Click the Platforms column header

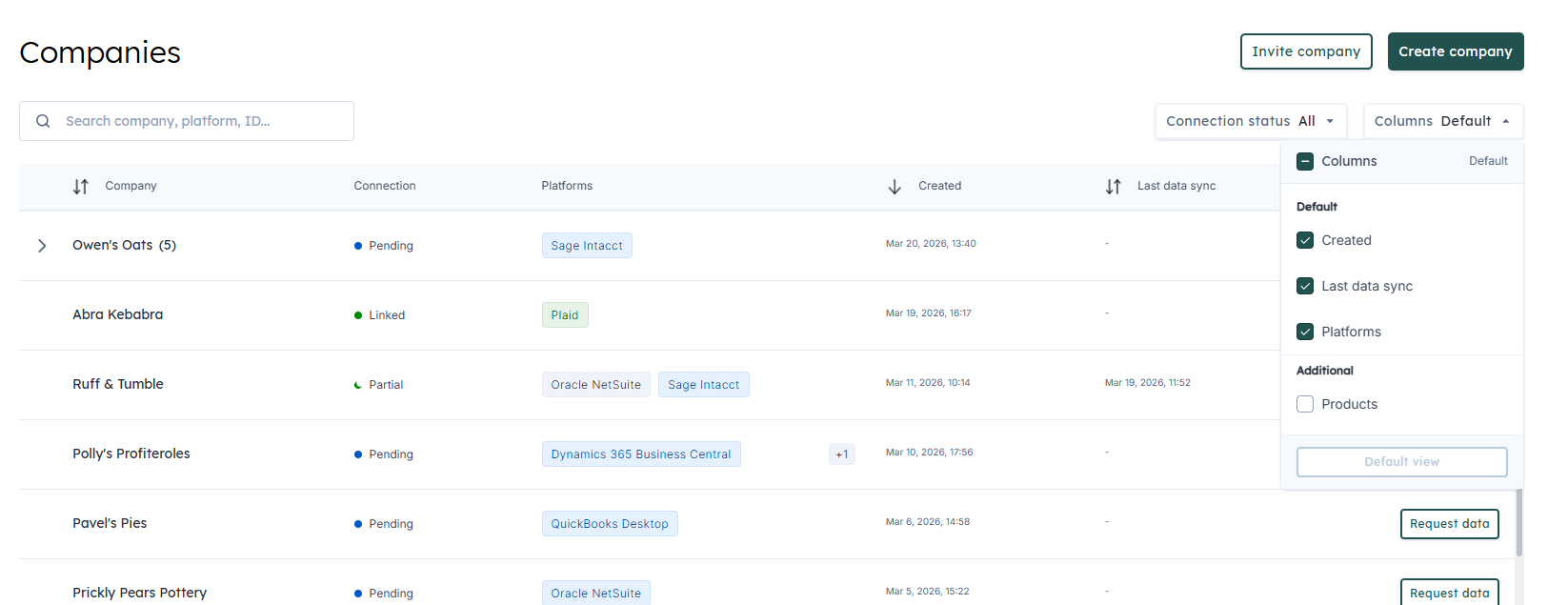[x=567, y=186]
